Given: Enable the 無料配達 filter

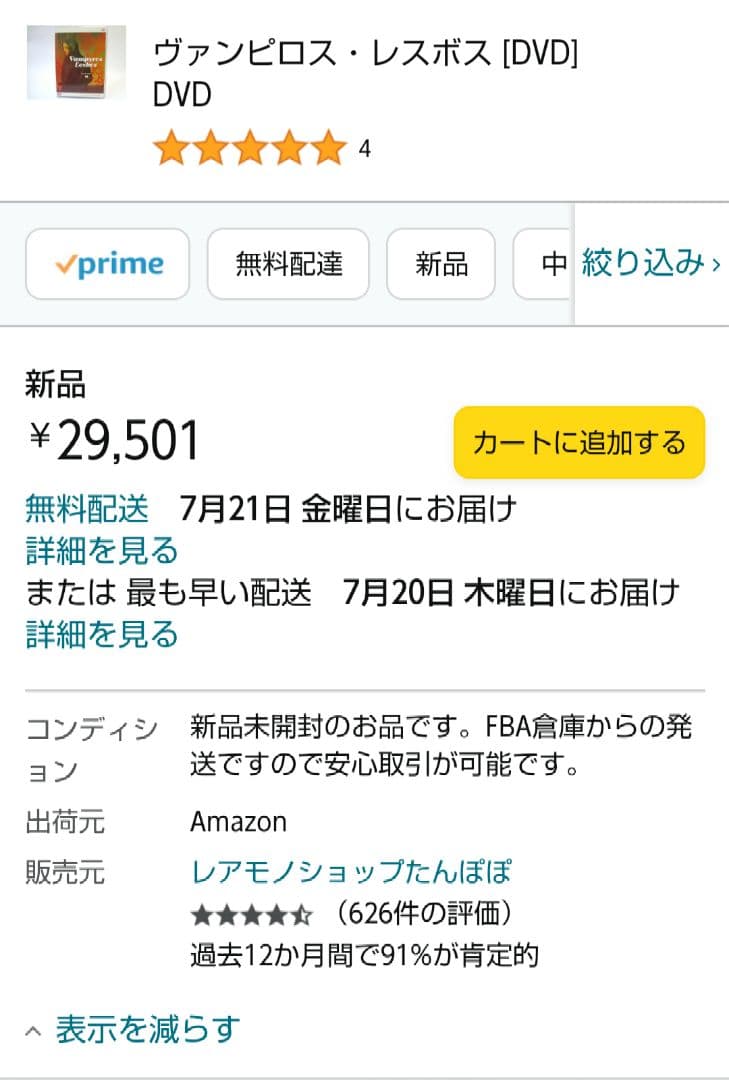Looking at the screenshot, I should point(287,263).
